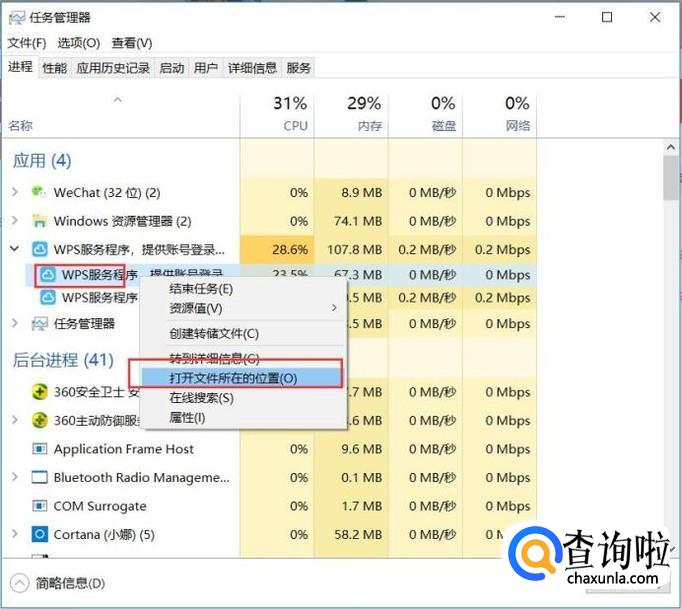Select the COM Surrogate process name
682x609 pixels.
(x=100, y=506)
